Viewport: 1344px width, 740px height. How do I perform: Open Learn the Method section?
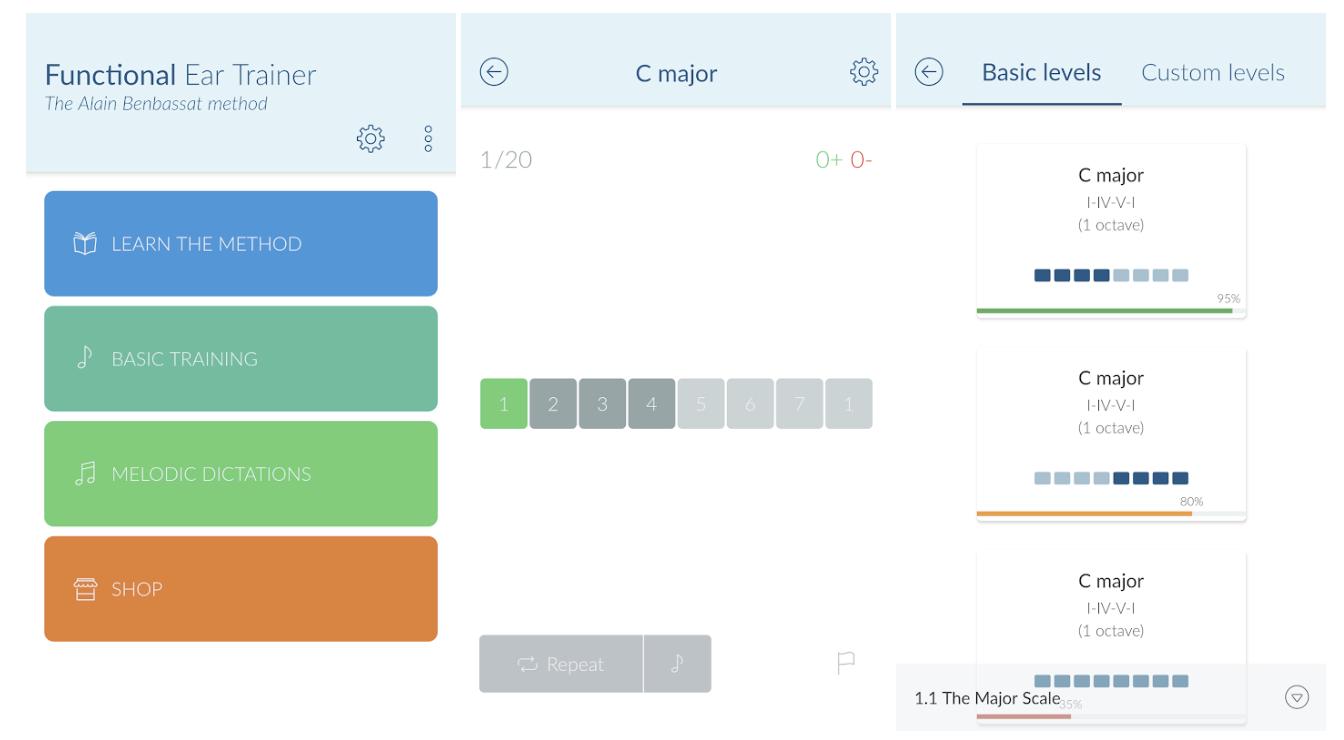241,244
